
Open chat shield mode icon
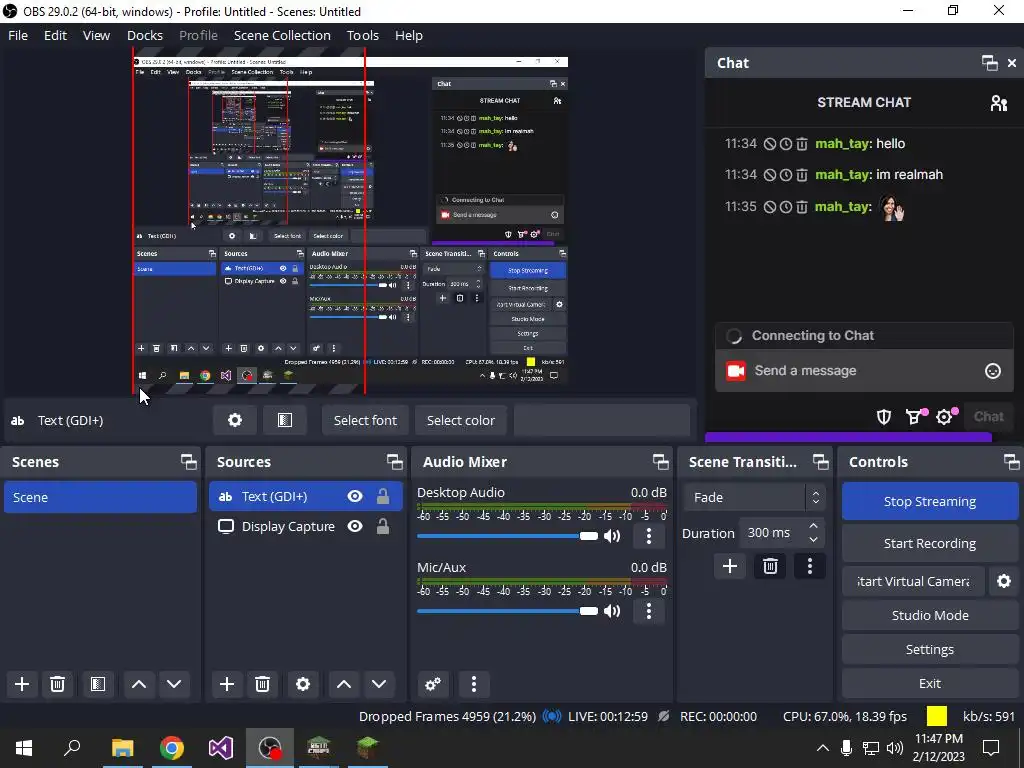point(884,417)
